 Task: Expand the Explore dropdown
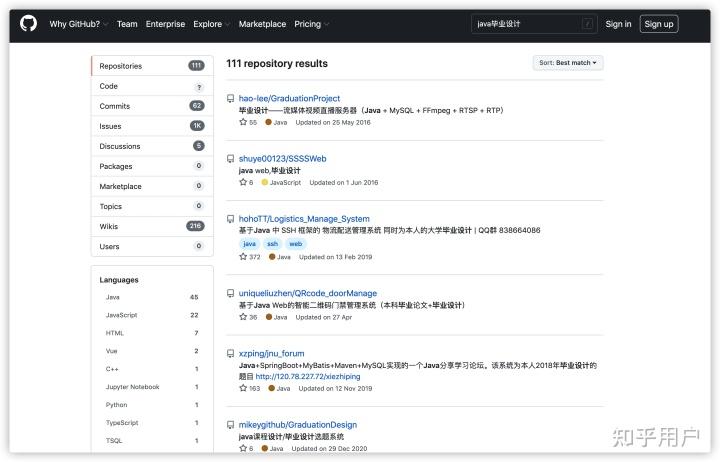(x=211, y=24)
